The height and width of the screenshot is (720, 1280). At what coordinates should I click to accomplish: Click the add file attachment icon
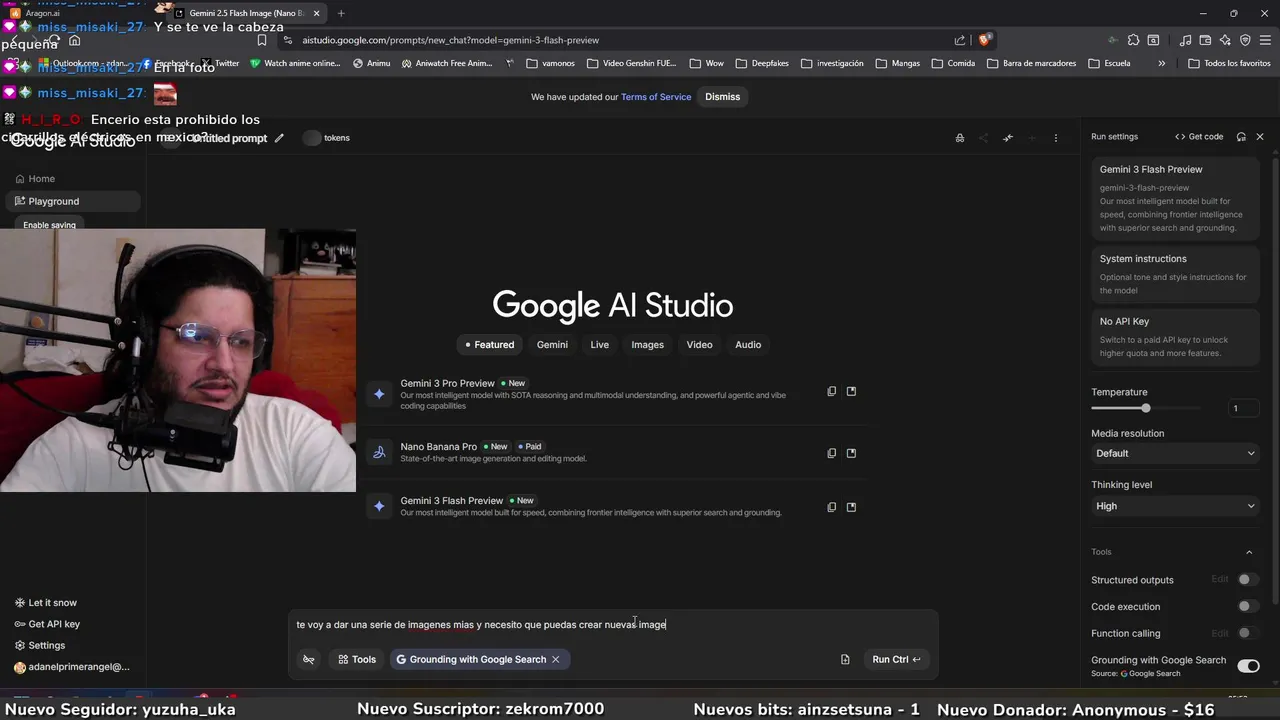pyautogui.click(x=845, y=660)
